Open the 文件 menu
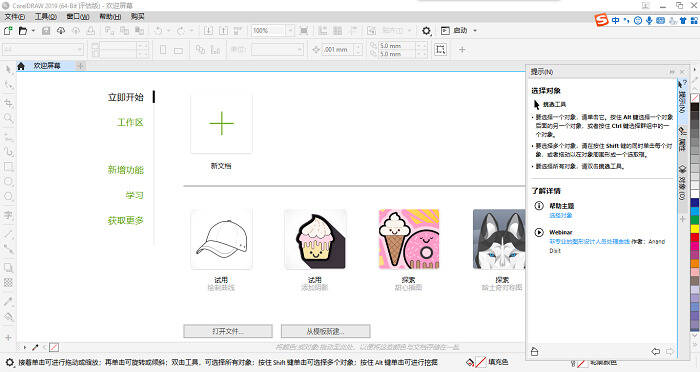The image size is (700, 372). point(15,17)
